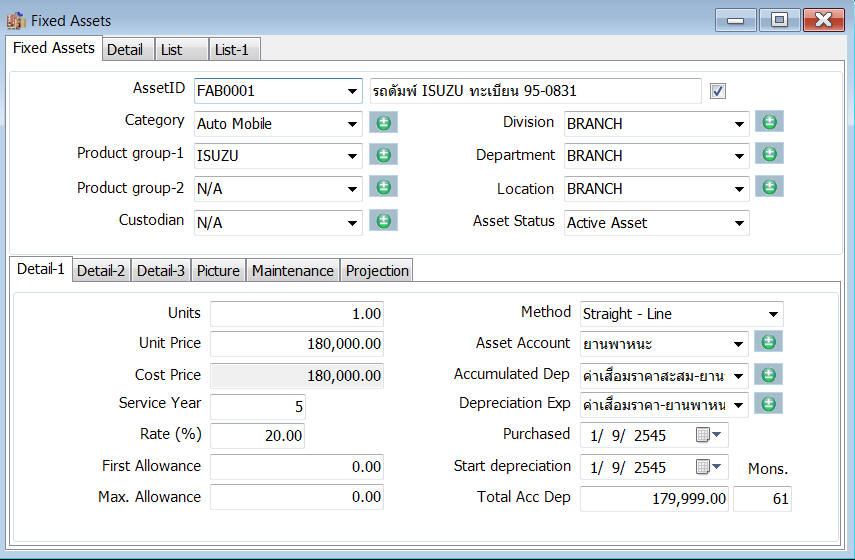This screenshot has height=560, width=855.
Task: Expand the Asset Account dropdown
Action: point(738,344)
